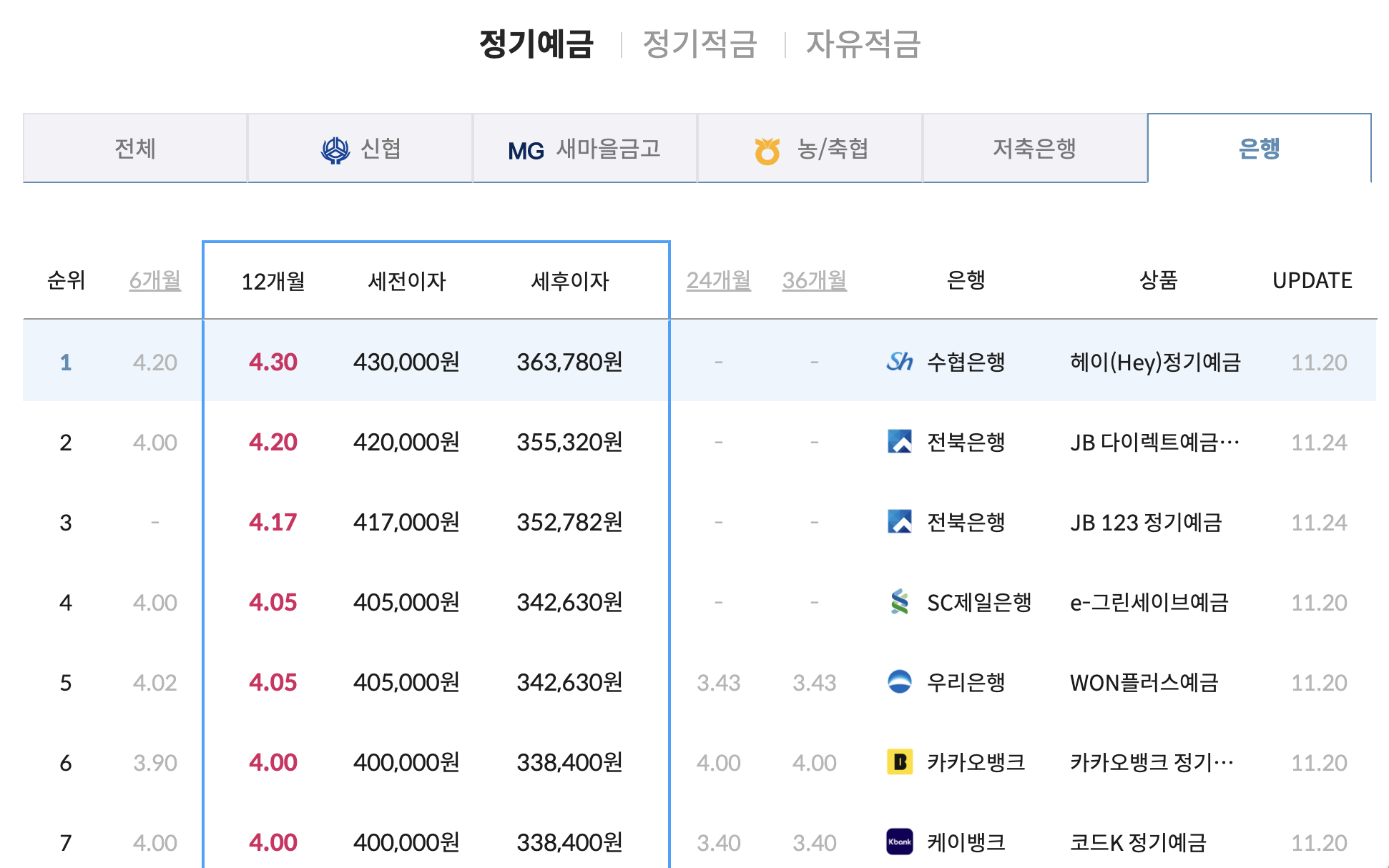Viewport: 1389px width, 868px height.
Task: Click the 우리은행 logo icon
Action: (899, 682)
